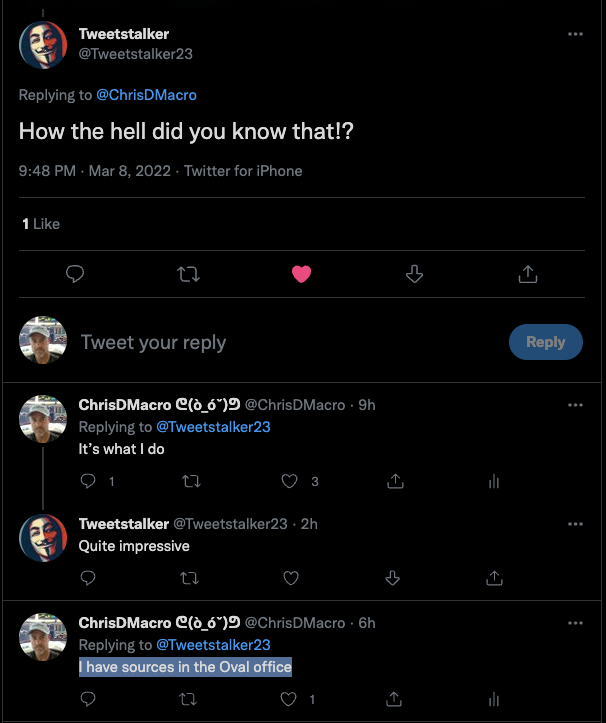This screenshot has height=723, width=606.
Task: Retweet the main 'How the hell' tweet
Action: coord(187,274)
